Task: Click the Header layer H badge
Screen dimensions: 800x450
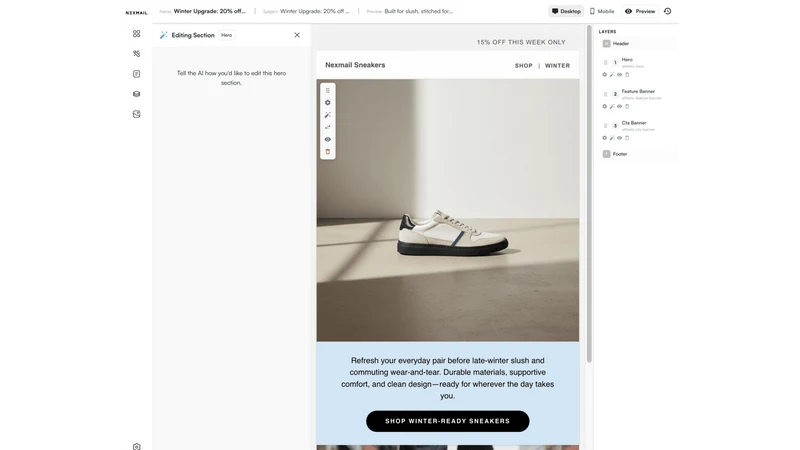Action: pos(606,44)
